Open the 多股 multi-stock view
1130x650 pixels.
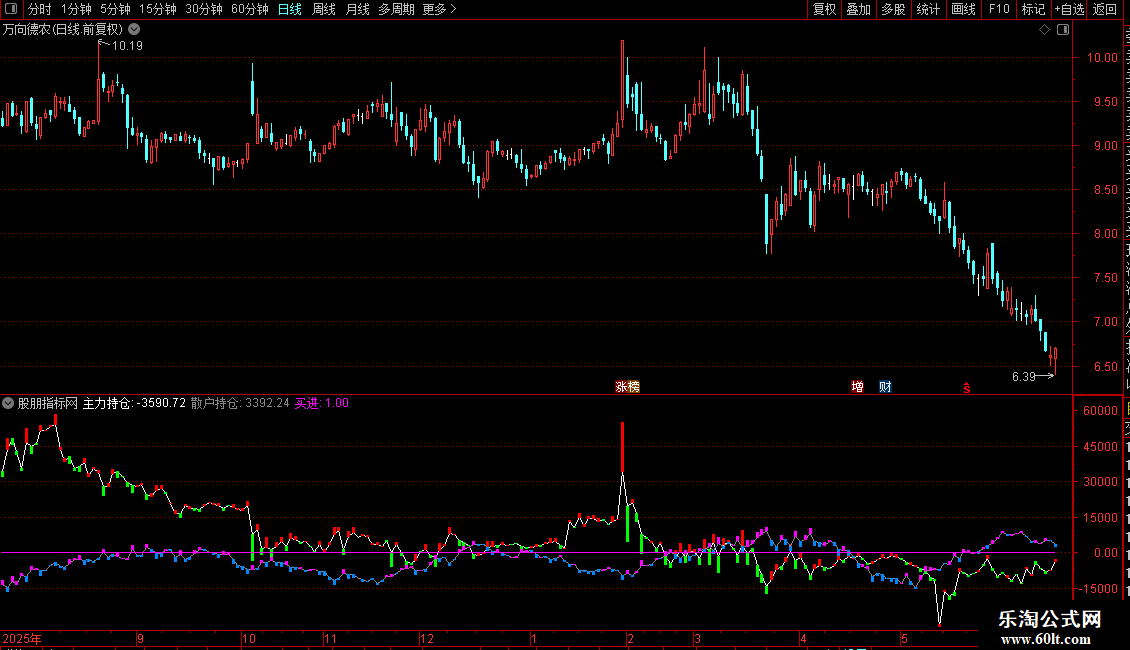point(893,9)
